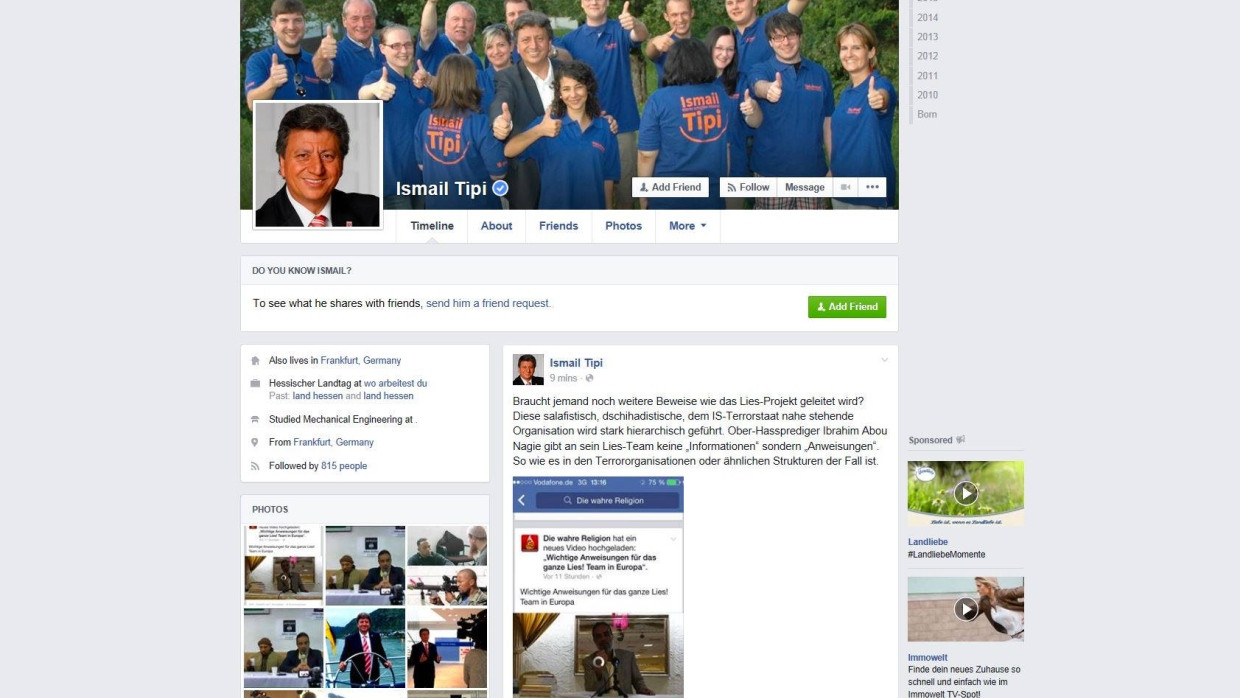Click the Message button
Image resolution: width=1240 pixels, height=698 pixels.
(x=804, y=187)
